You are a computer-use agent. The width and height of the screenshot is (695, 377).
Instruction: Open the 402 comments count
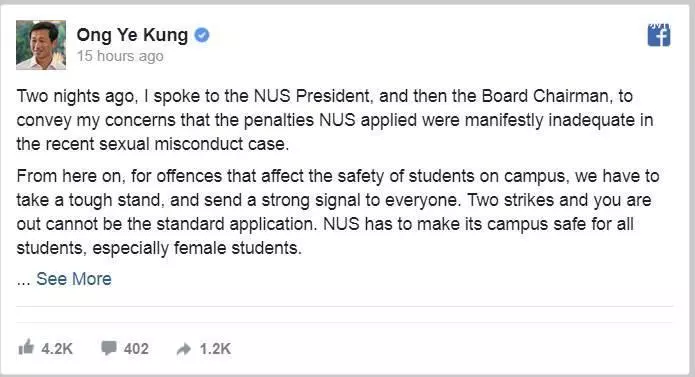[136, 349]
